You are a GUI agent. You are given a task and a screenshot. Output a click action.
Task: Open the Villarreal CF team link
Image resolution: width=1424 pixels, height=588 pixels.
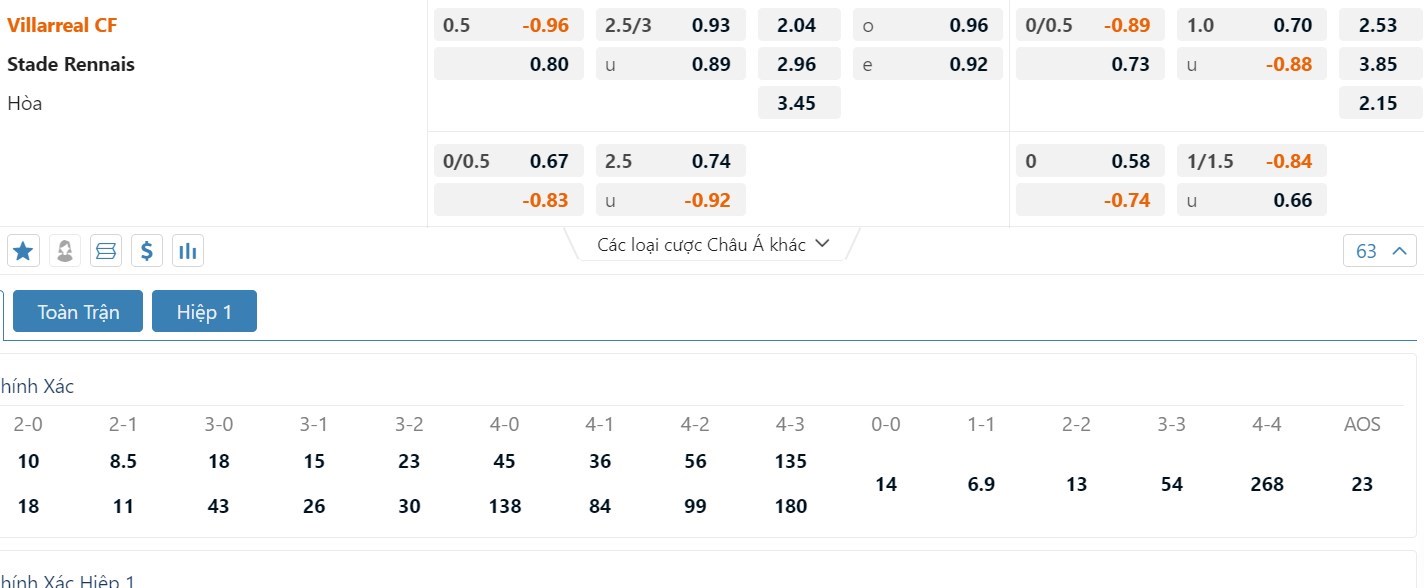pyautogui.click(x=62, y=25)
